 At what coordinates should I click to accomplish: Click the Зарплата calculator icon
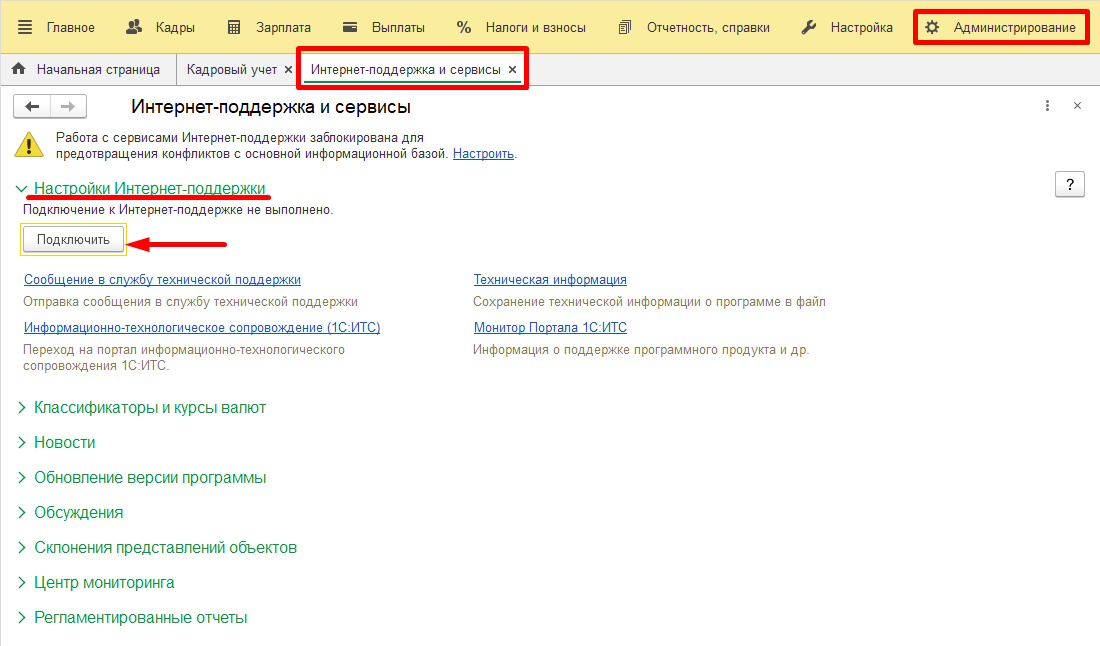234,27
